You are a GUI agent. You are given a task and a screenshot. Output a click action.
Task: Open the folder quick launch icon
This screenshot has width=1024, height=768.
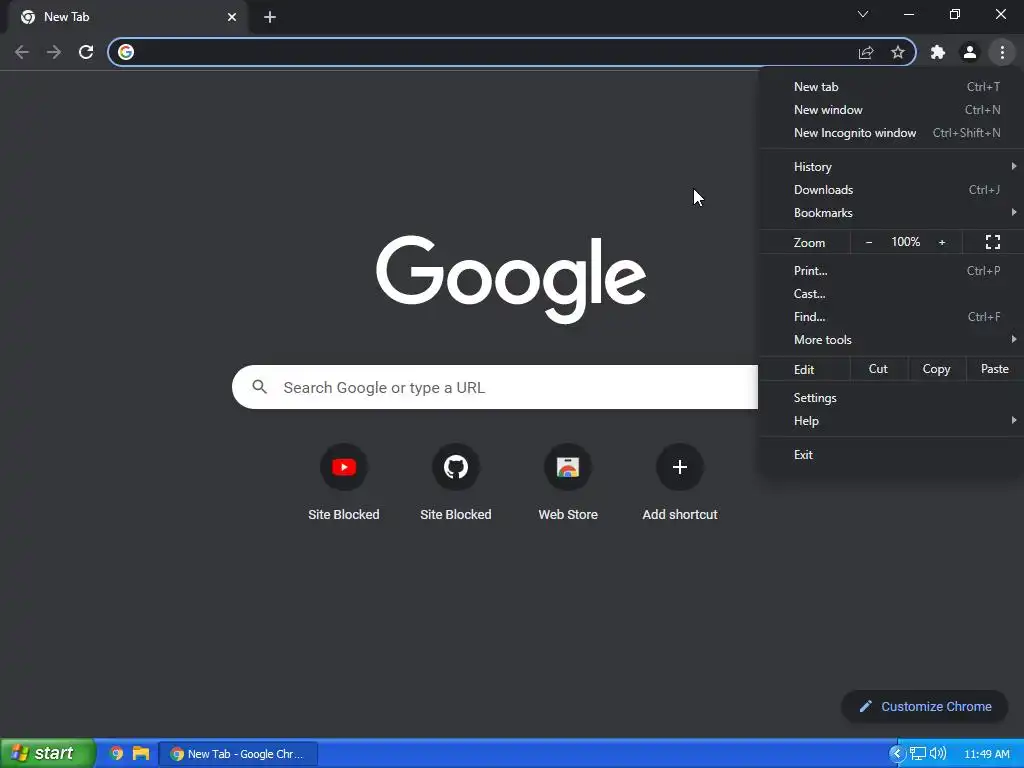coord(140,754)
